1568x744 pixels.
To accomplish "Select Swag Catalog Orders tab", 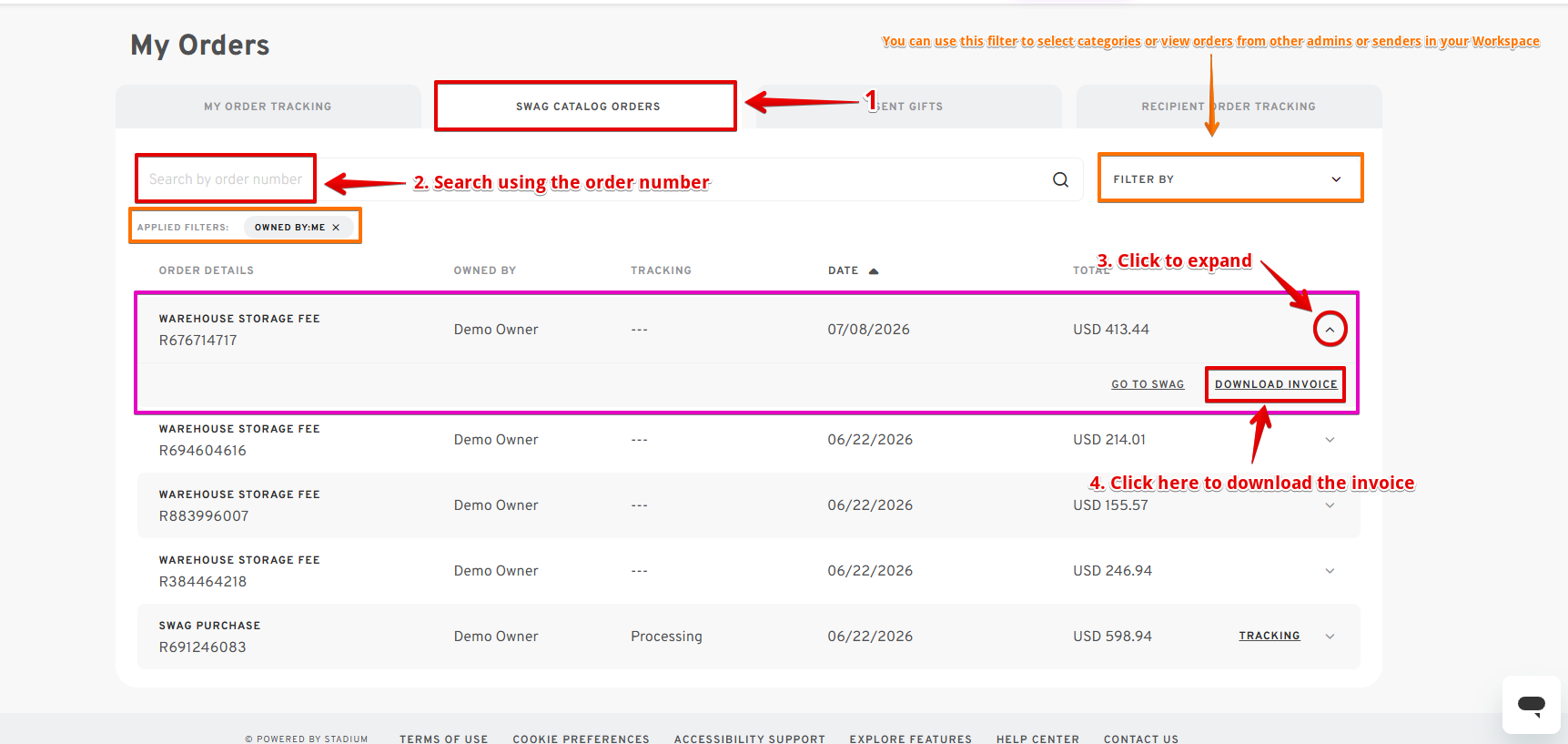I will pos(588,107).
